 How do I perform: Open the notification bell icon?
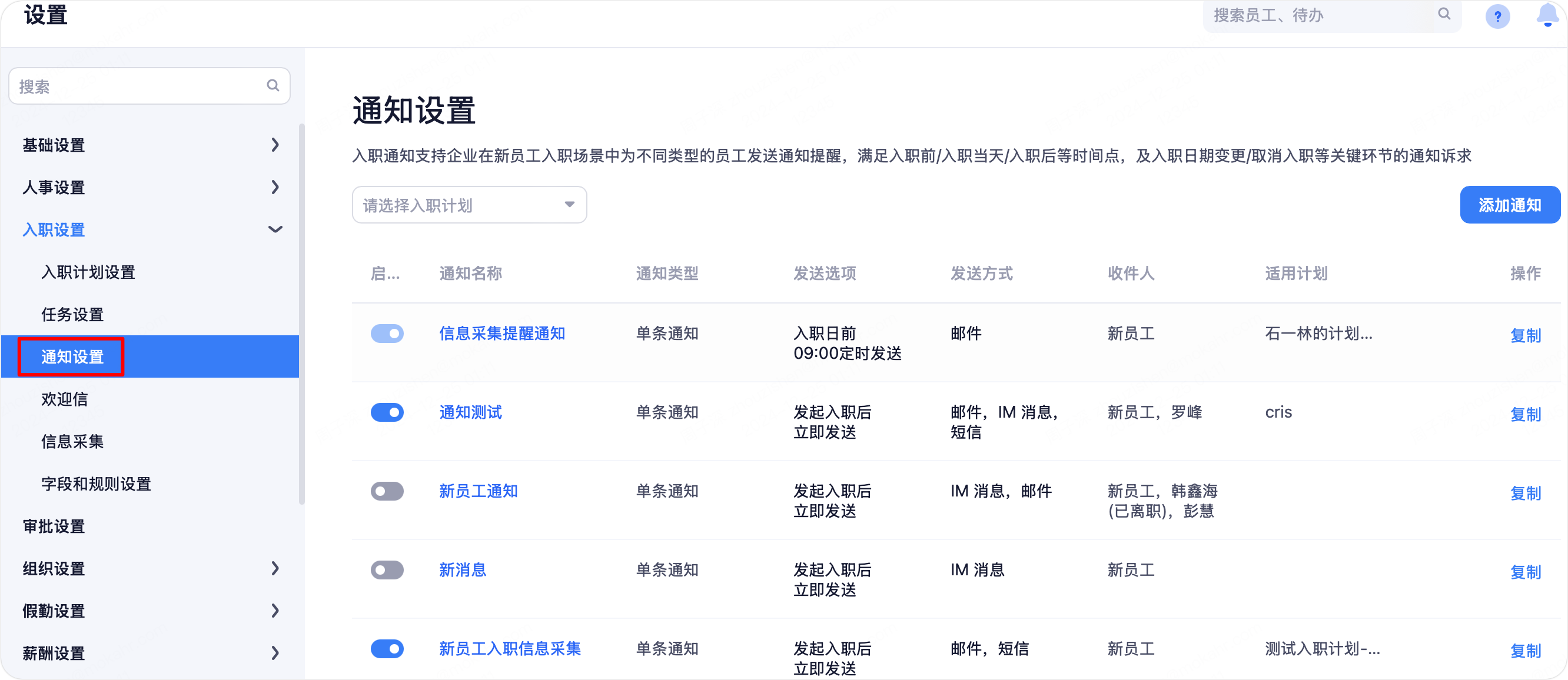click(x=1547, y=15)
